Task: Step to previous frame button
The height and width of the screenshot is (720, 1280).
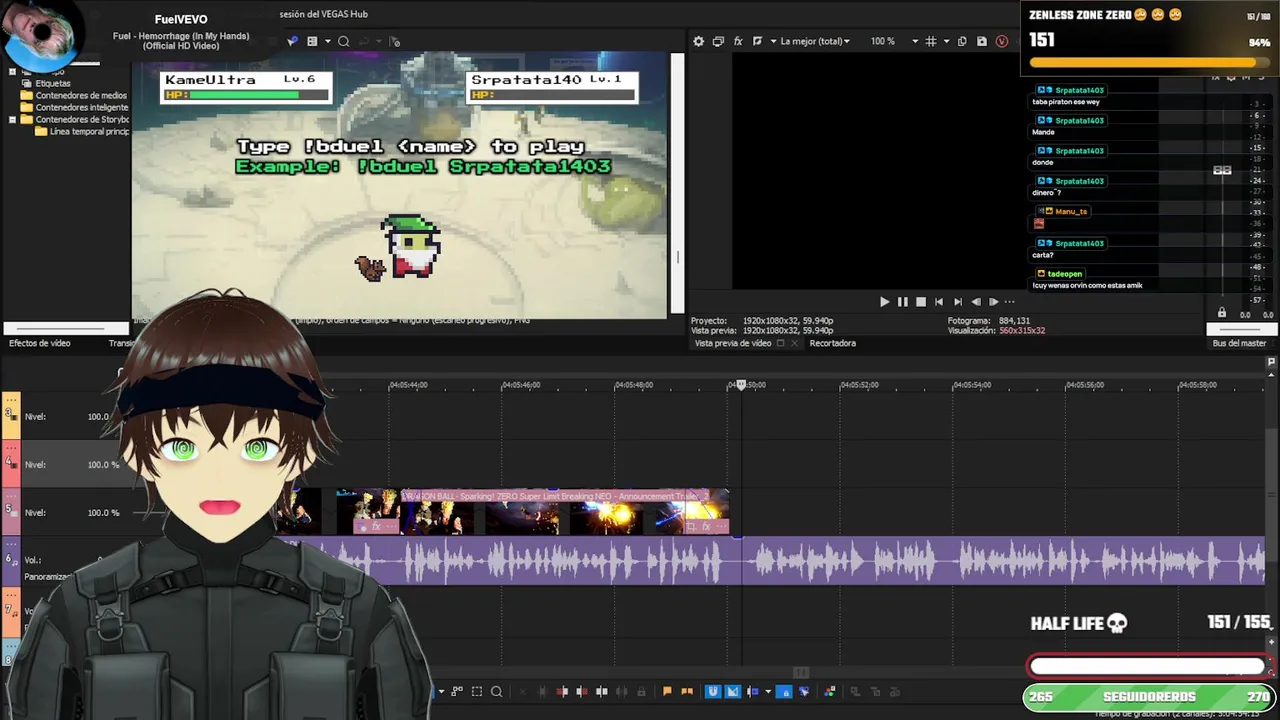Action: click(975, 301)
